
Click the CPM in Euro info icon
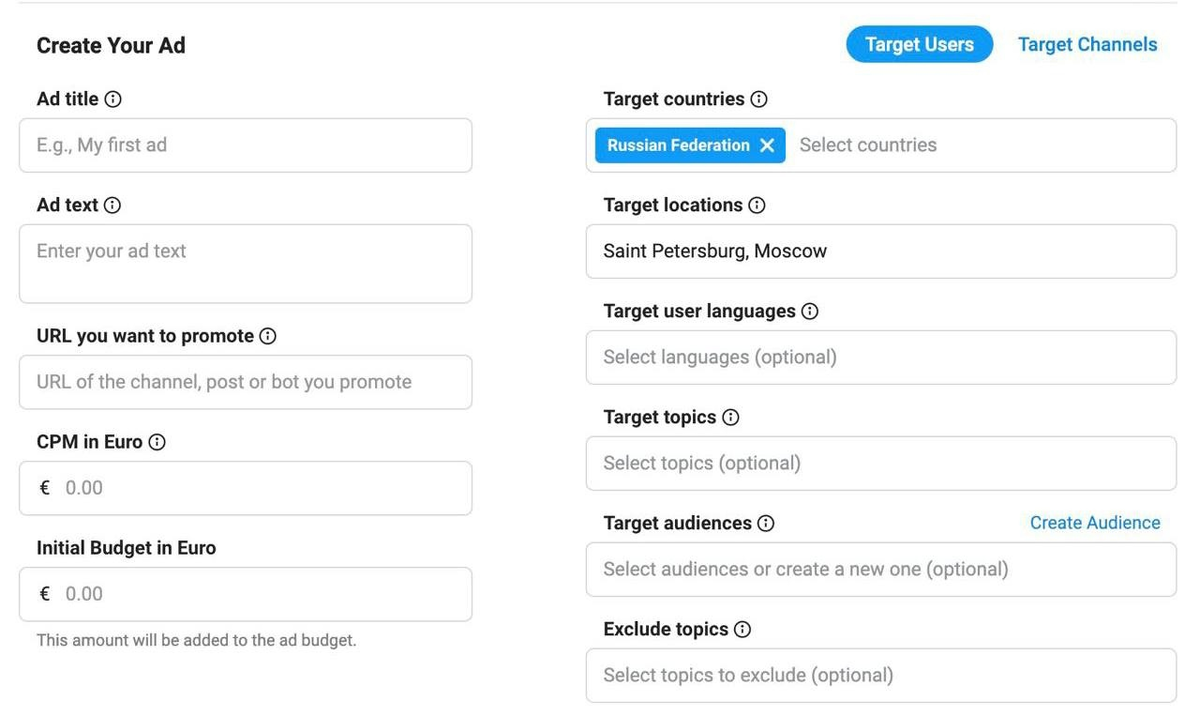(158, 442)
